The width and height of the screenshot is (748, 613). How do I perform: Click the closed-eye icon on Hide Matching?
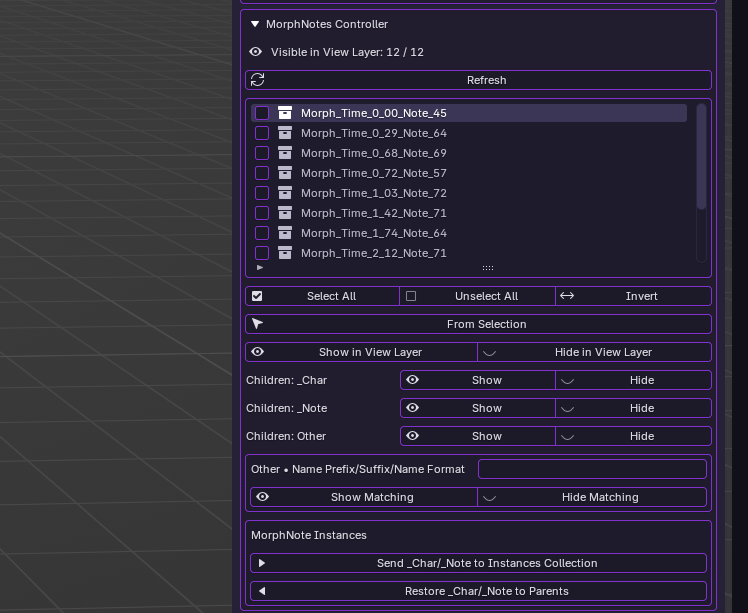489,497
